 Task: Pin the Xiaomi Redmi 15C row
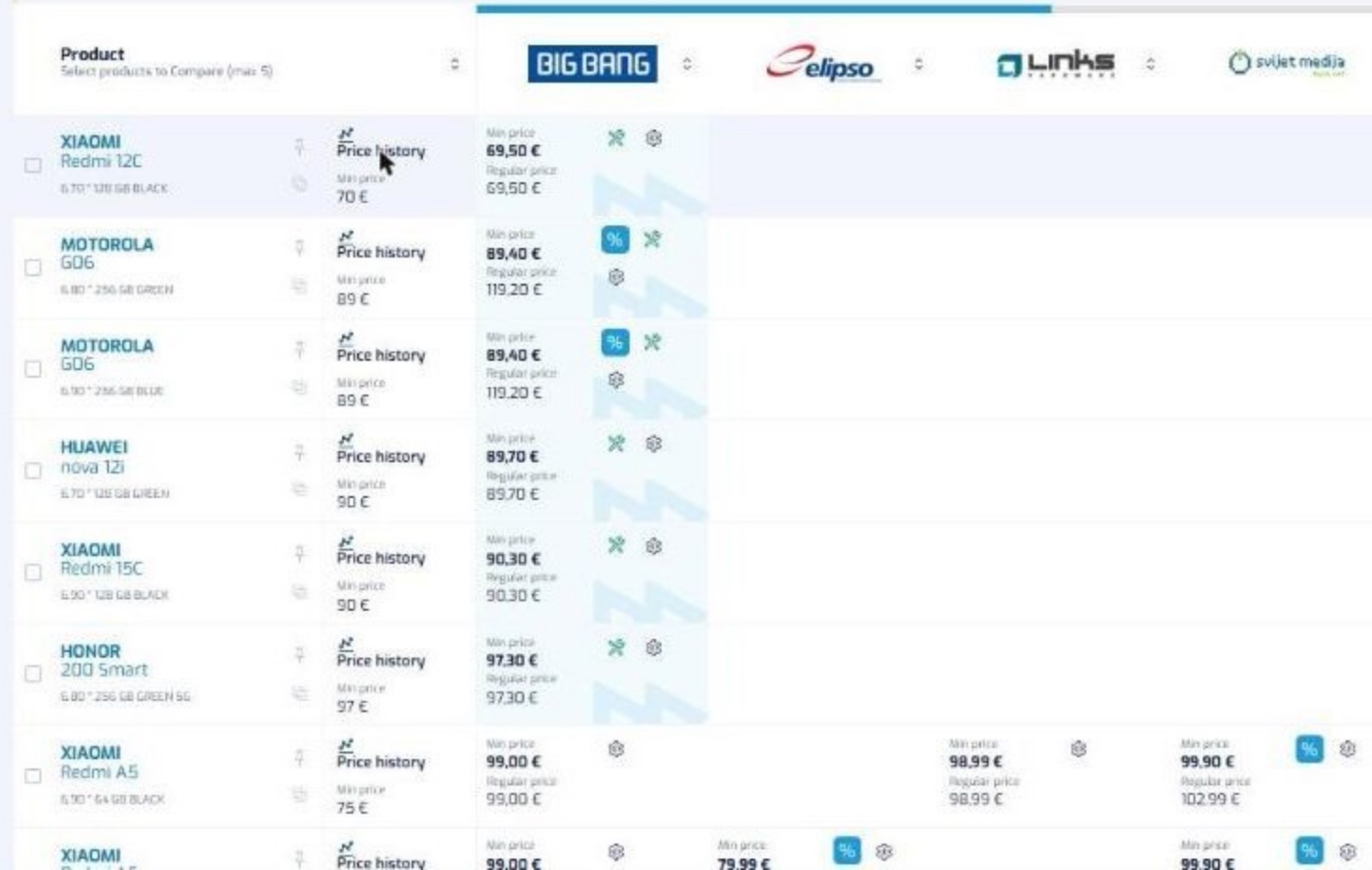pos(299,553)
